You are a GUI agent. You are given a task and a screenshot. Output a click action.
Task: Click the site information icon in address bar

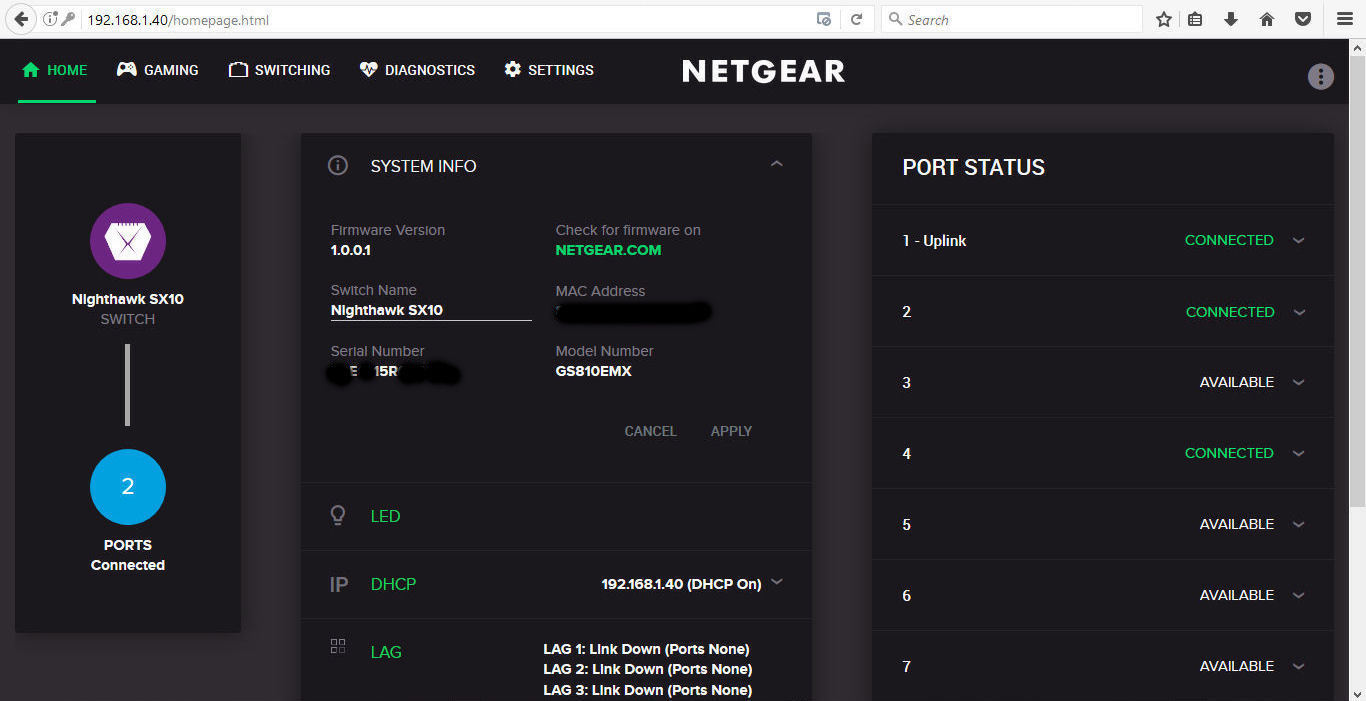pos(49,19)
